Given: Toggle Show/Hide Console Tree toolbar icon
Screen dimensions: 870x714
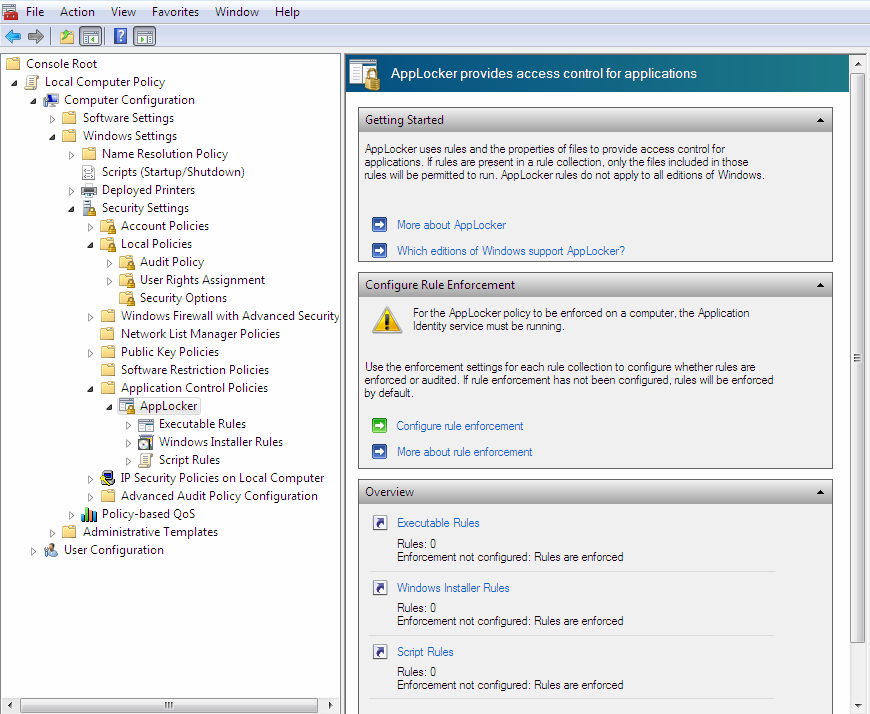Looking at the screenshot, I should [x=90, y=37].
